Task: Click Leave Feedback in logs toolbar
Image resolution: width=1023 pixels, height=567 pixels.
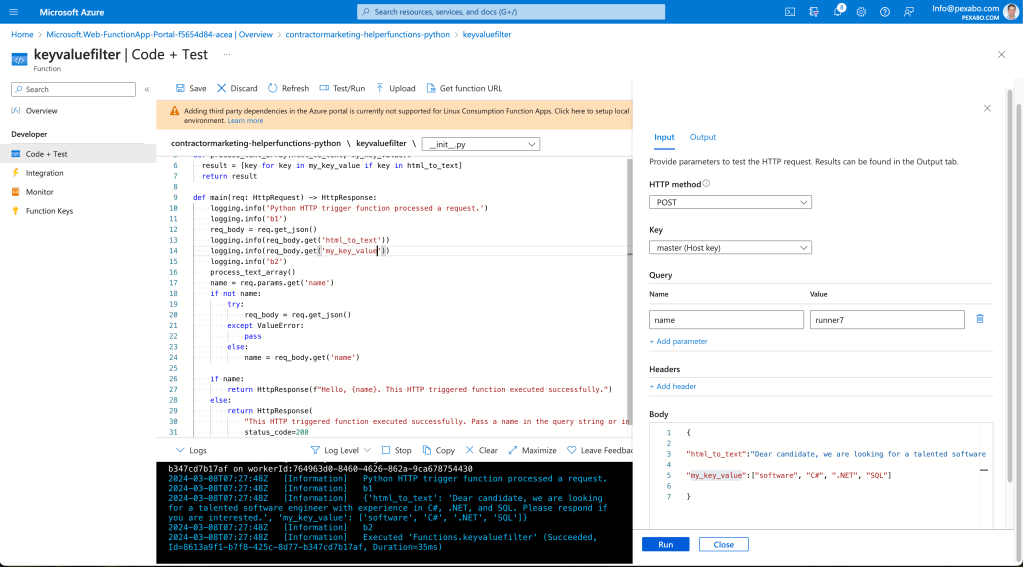Action: 600,450
